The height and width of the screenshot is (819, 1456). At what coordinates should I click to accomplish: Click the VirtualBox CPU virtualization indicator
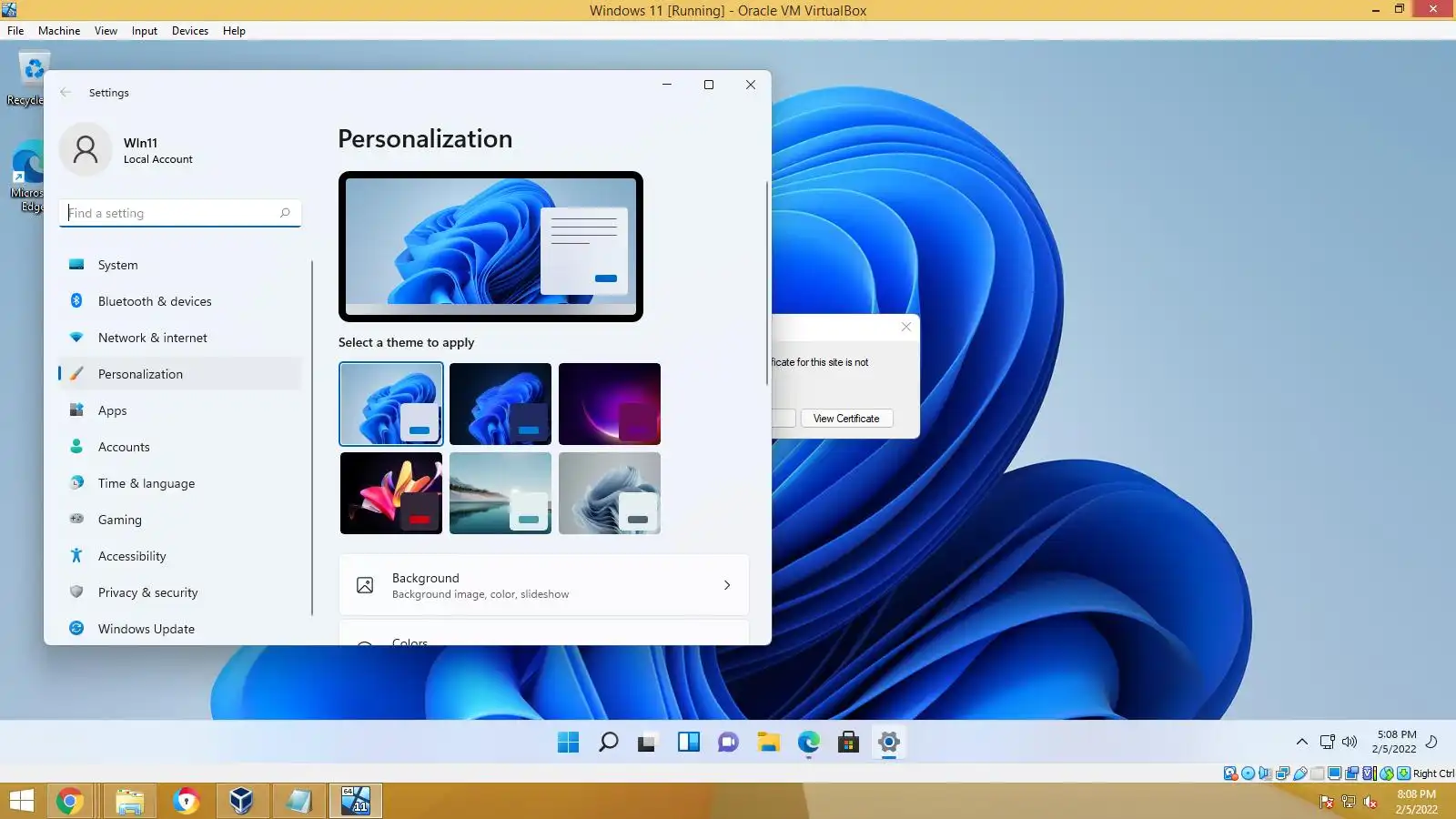coord(1369,773)
